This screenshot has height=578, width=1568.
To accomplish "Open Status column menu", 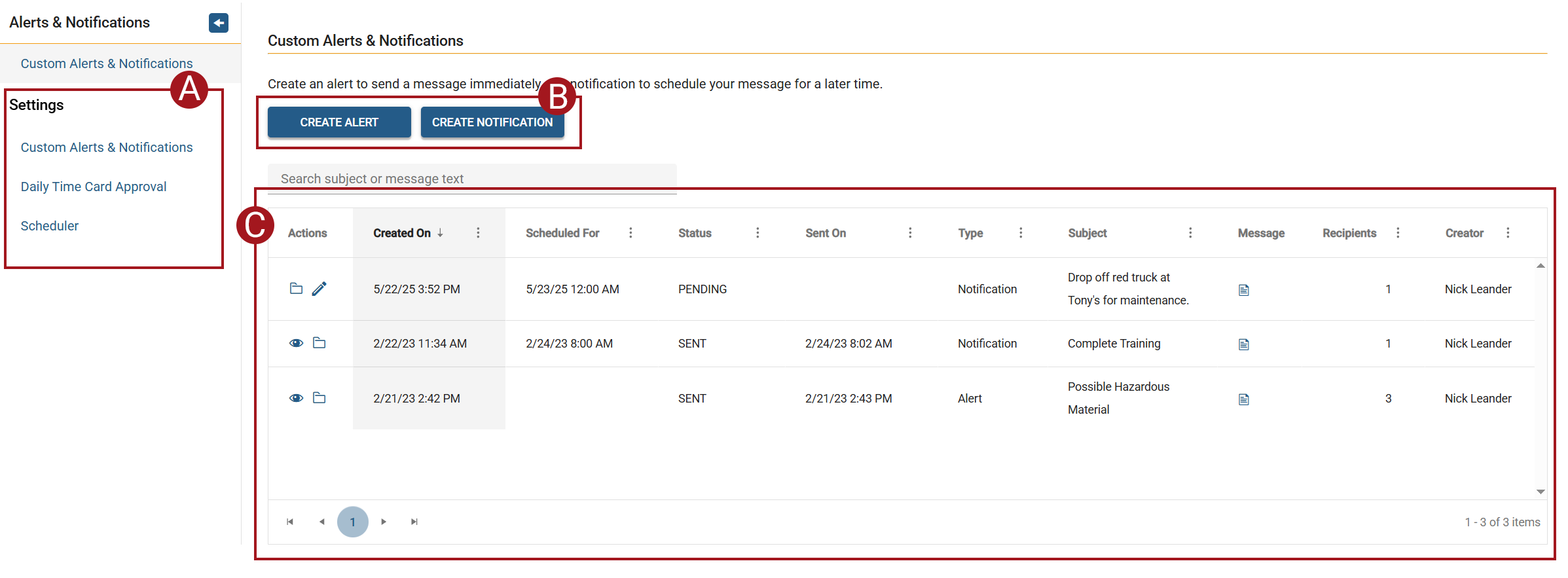I will [757, 233].
